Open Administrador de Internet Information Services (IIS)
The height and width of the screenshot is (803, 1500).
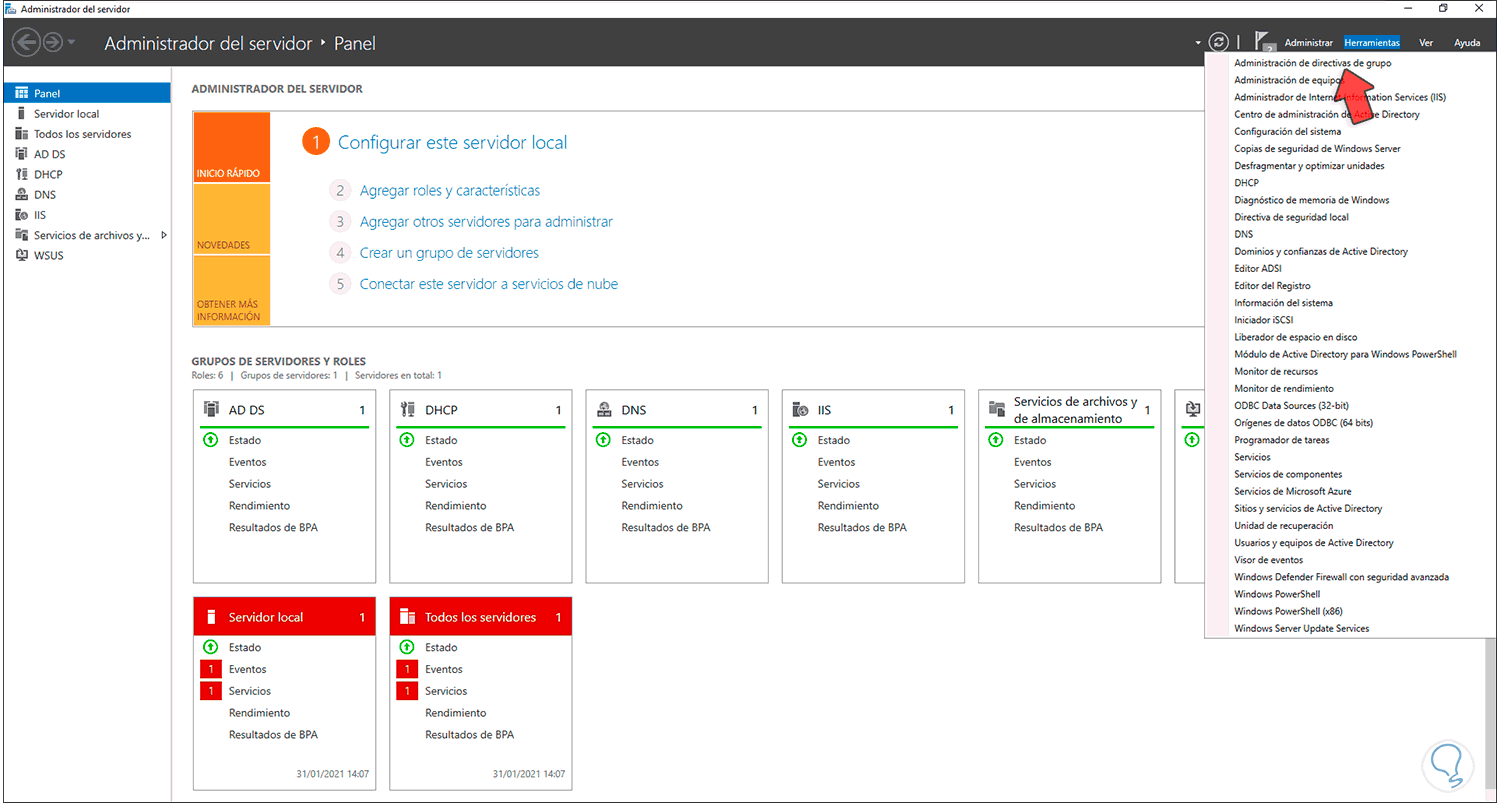click(1340, 98)
